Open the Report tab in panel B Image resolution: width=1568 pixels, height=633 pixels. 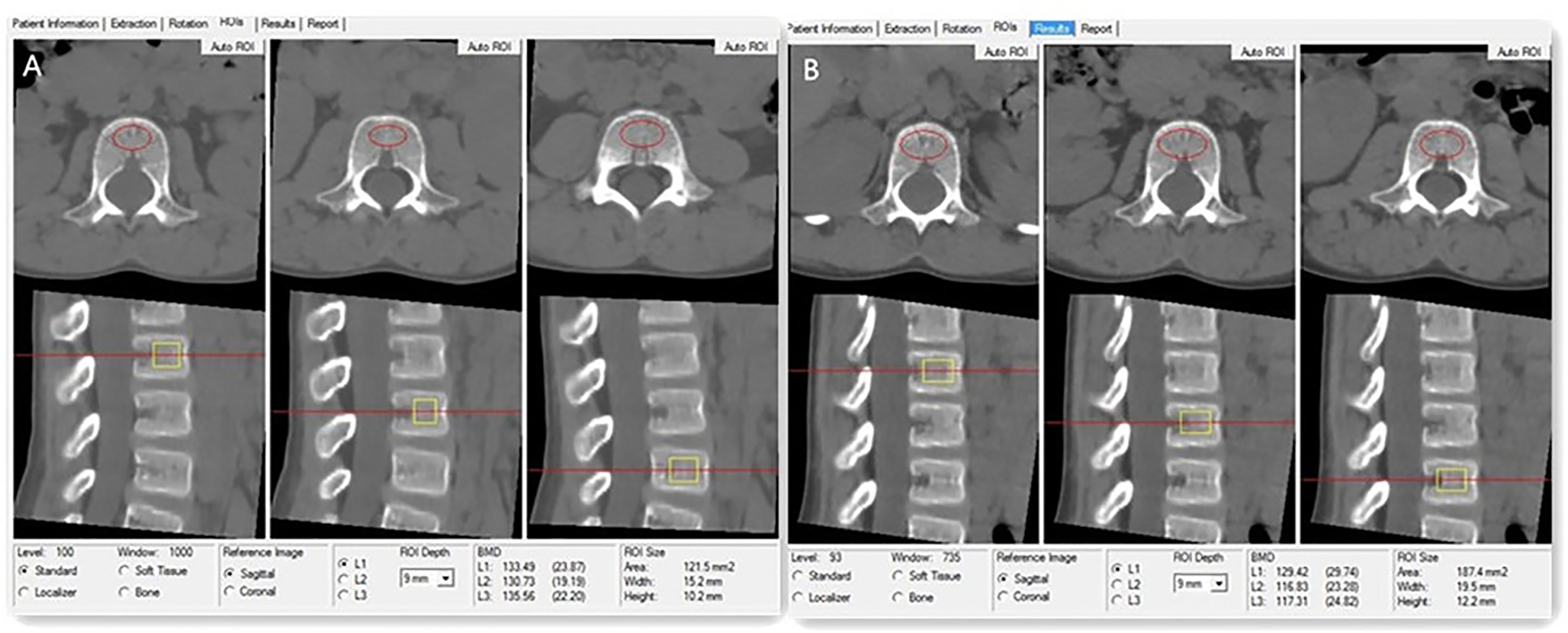[1096, 29]
